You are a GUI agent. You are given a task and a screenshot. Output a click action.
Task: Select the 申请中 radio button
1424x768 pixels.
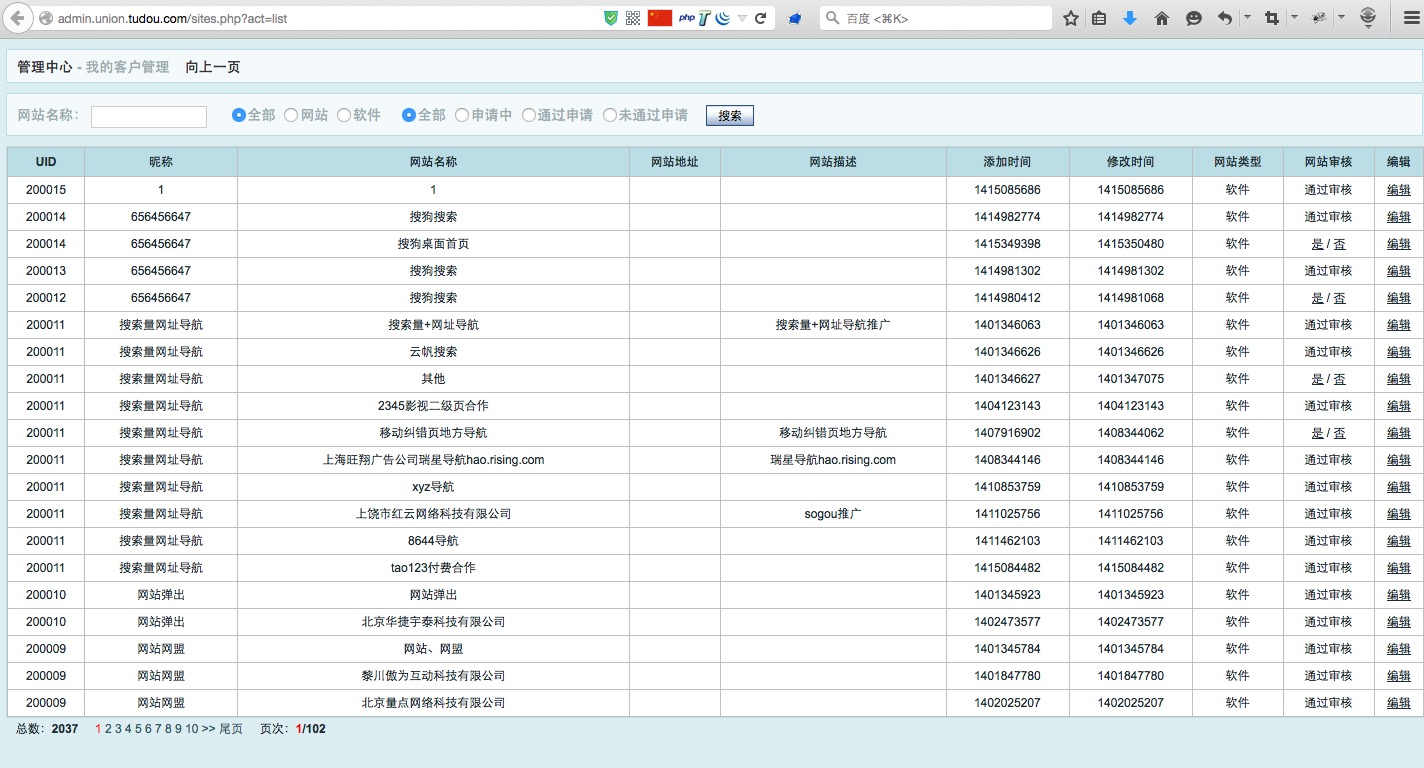click(x=462, y=115)
